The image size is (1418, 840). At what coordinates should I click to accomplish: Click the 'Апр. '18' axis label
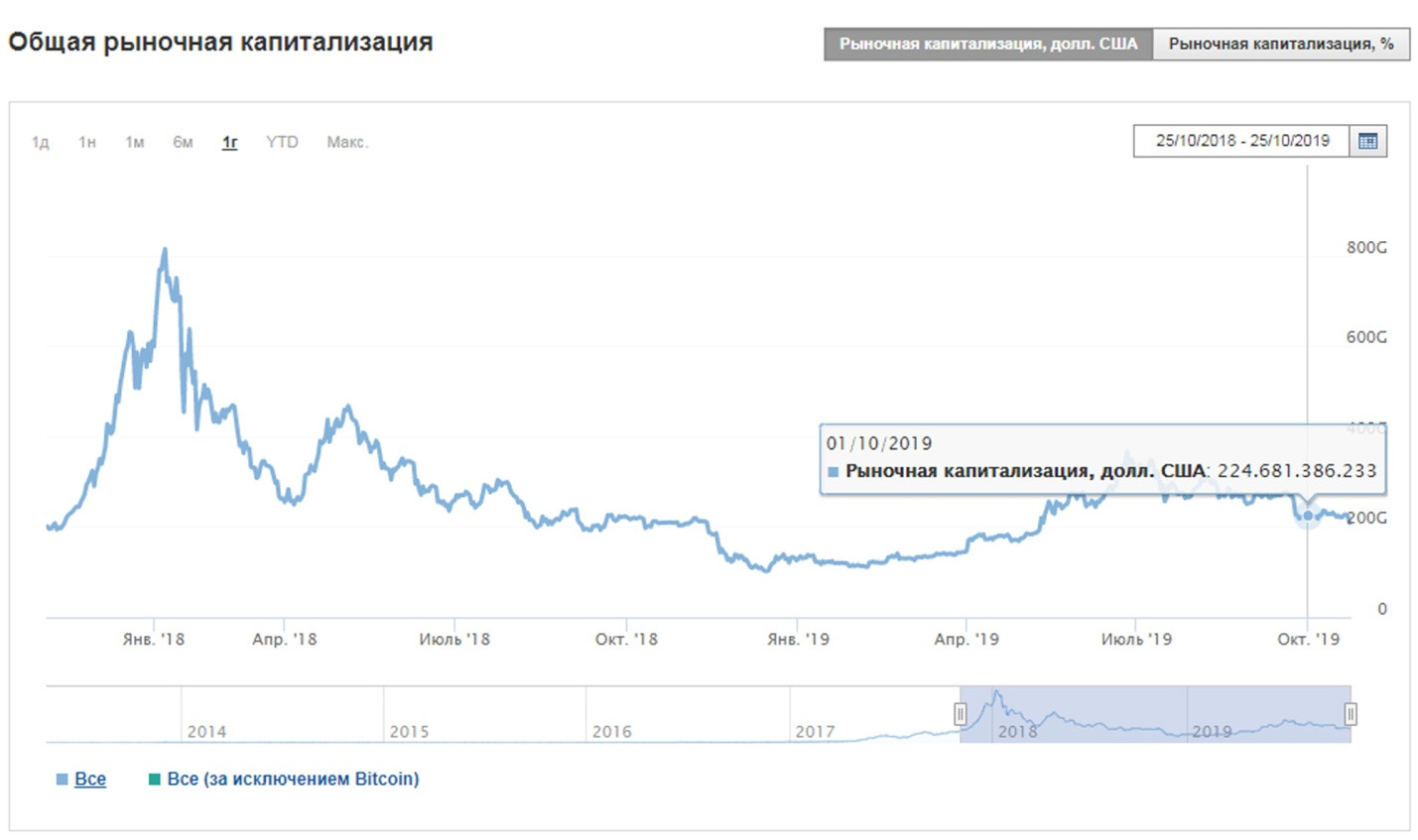[x=285, y=640]
